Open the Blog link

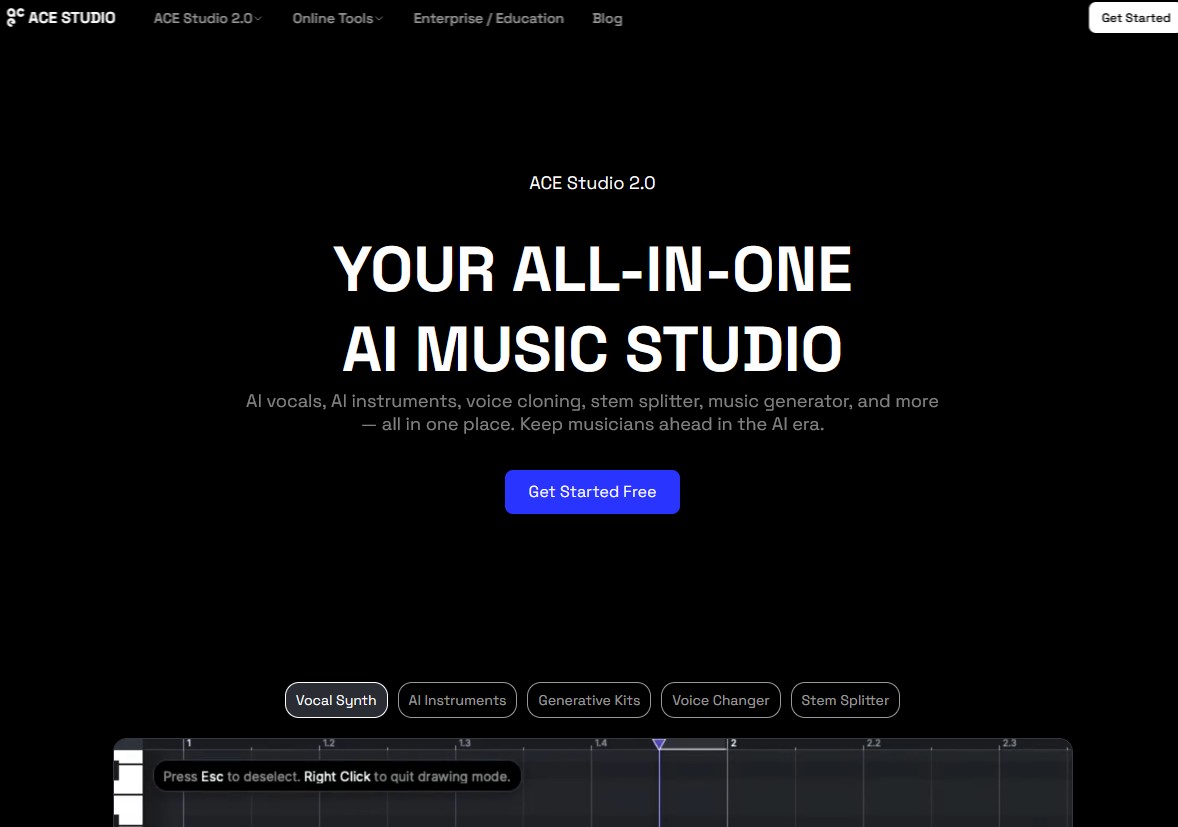[x=607, y=18]
